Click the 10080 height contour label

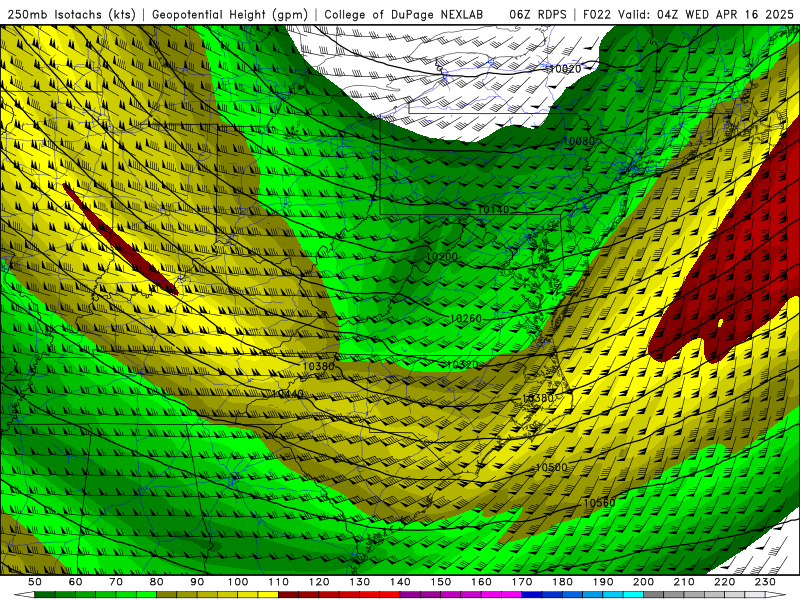(x=579, y=141)
